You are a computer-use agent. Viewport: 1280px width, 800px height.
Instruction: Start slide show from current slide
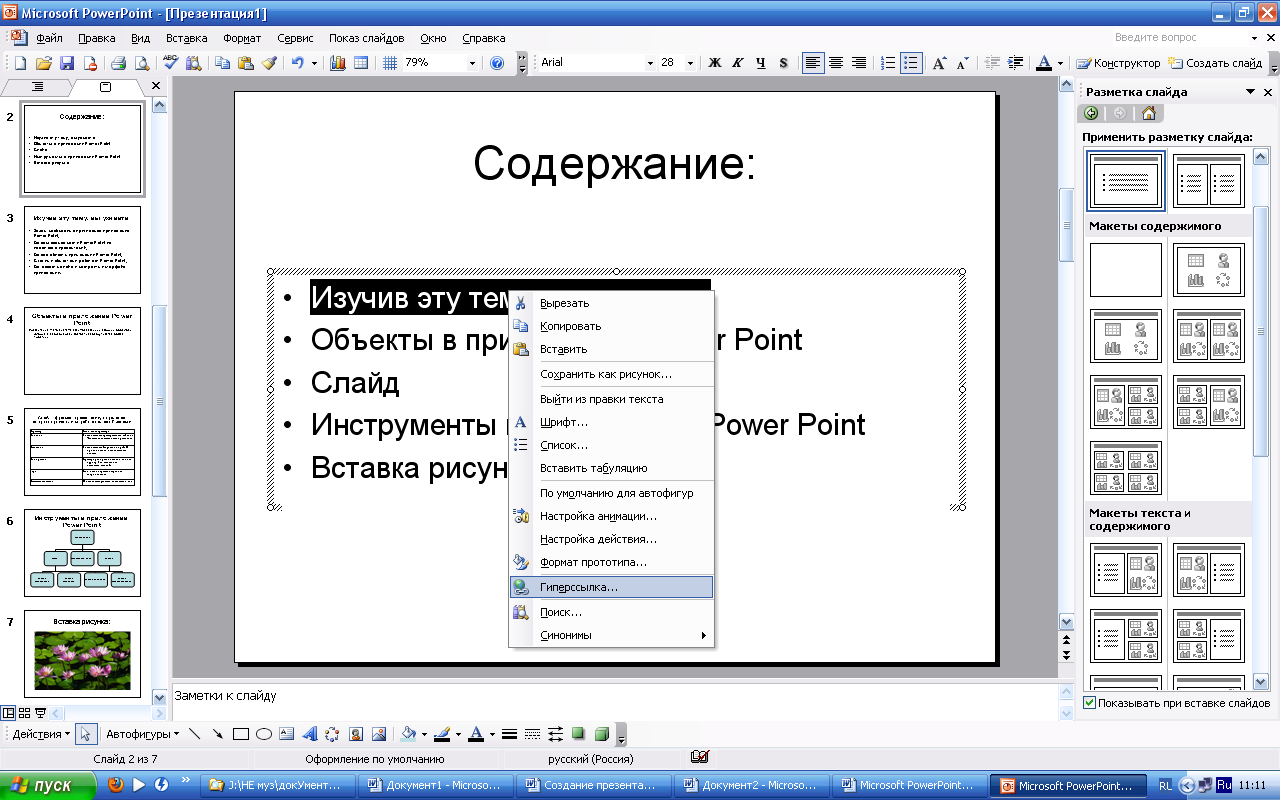41,713
